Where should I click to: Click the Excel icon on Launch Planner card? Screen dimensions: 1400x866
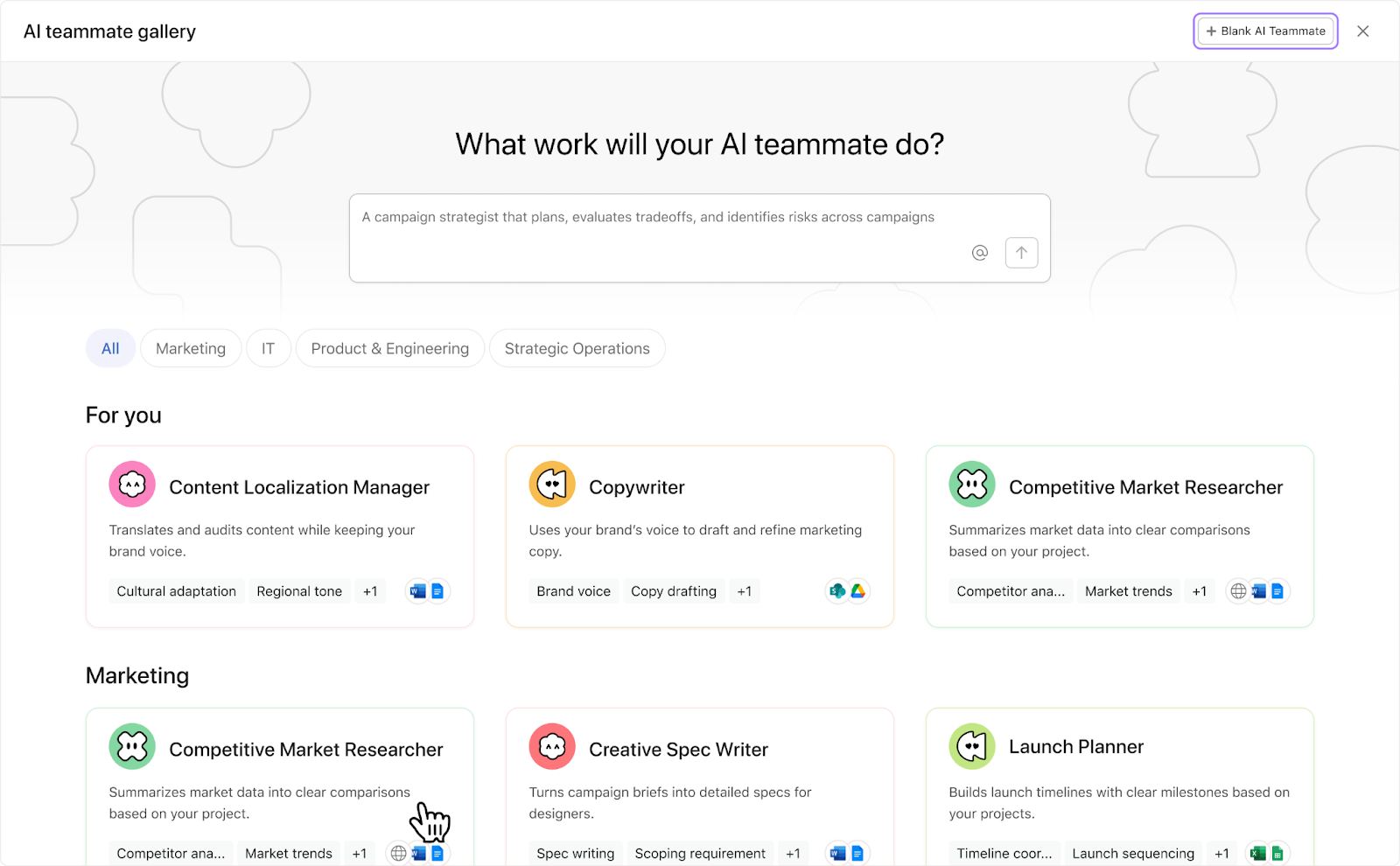(1257, 854)
